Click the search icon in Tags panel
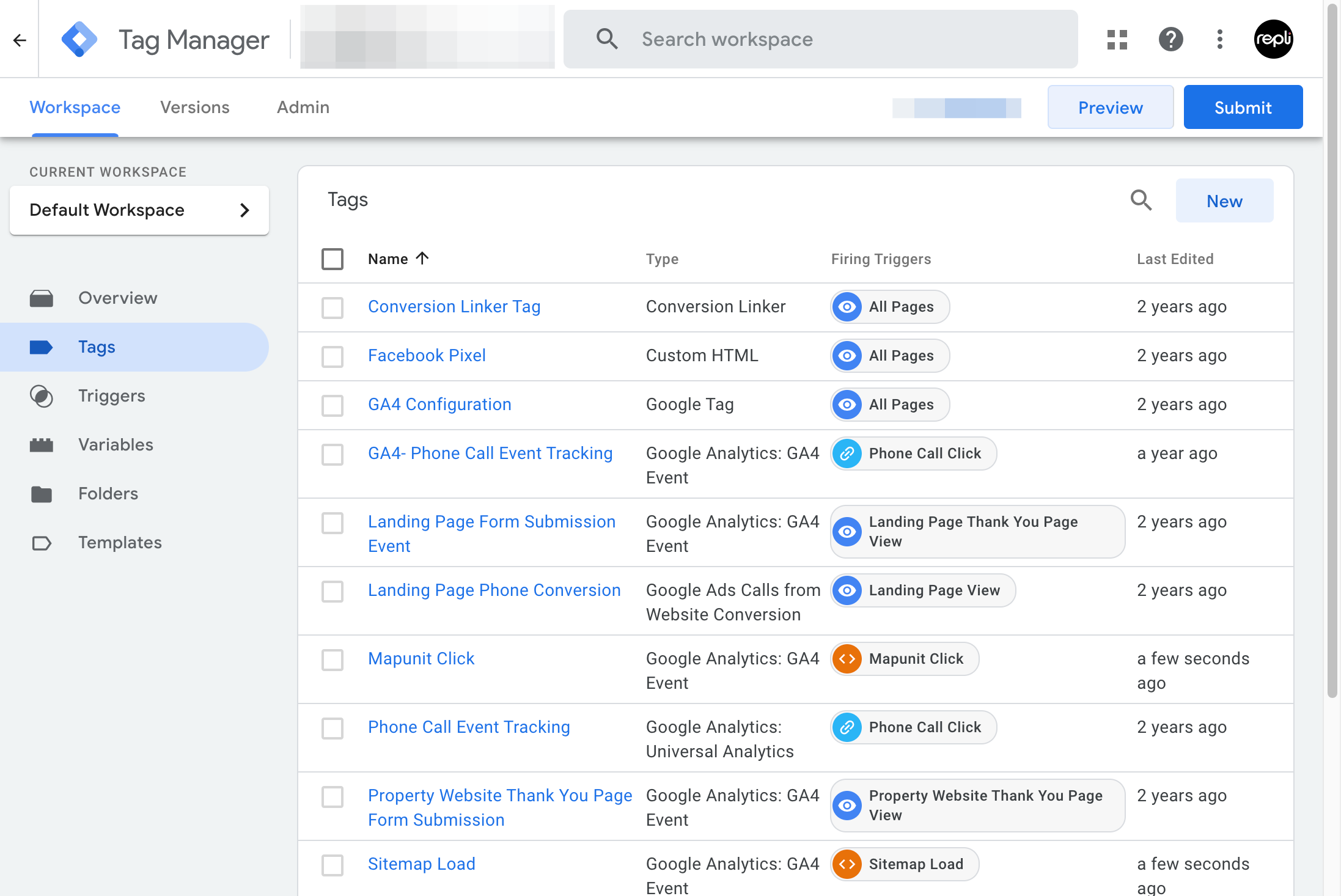This screenshot has height=896, width=1341. coord(1141,200)
